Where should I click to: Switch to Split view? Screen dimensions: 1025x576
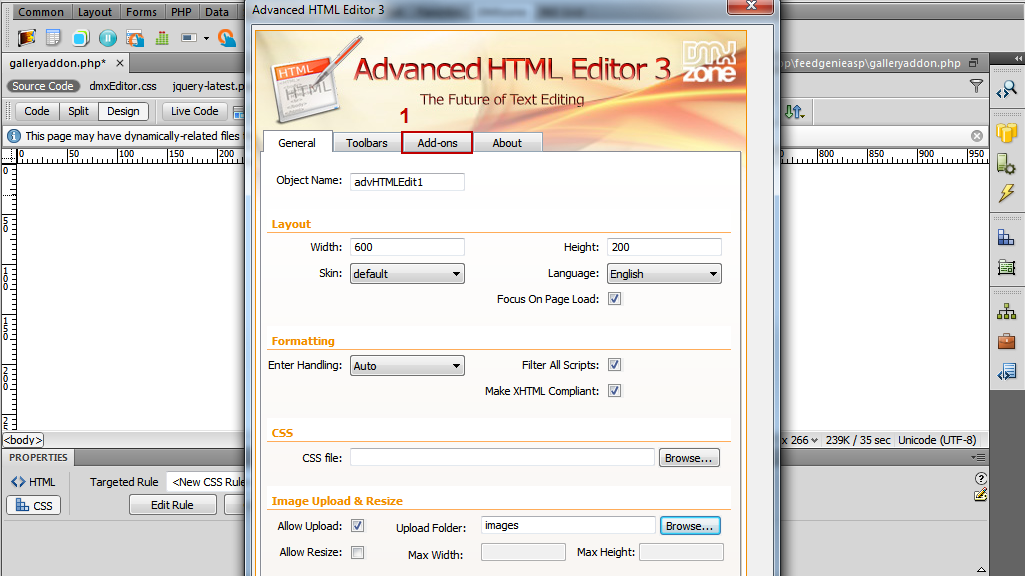(x=78, y=111)
